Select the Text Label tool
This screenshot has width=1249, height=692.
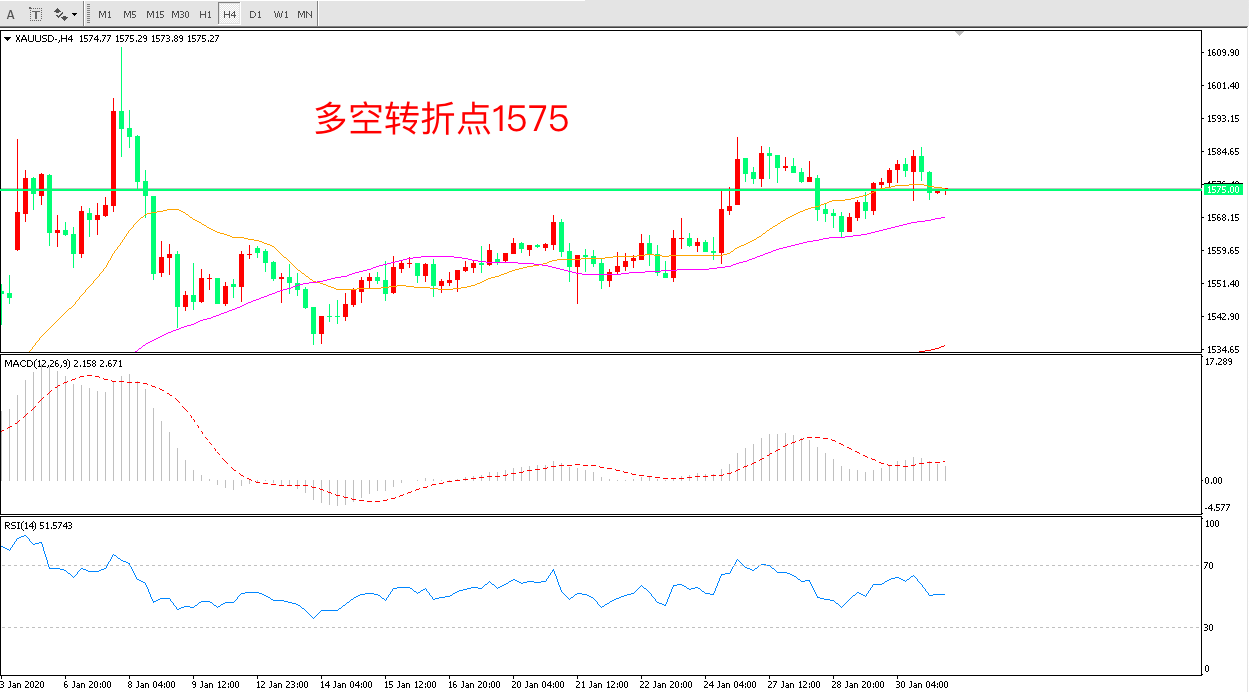tap(36, 14)
